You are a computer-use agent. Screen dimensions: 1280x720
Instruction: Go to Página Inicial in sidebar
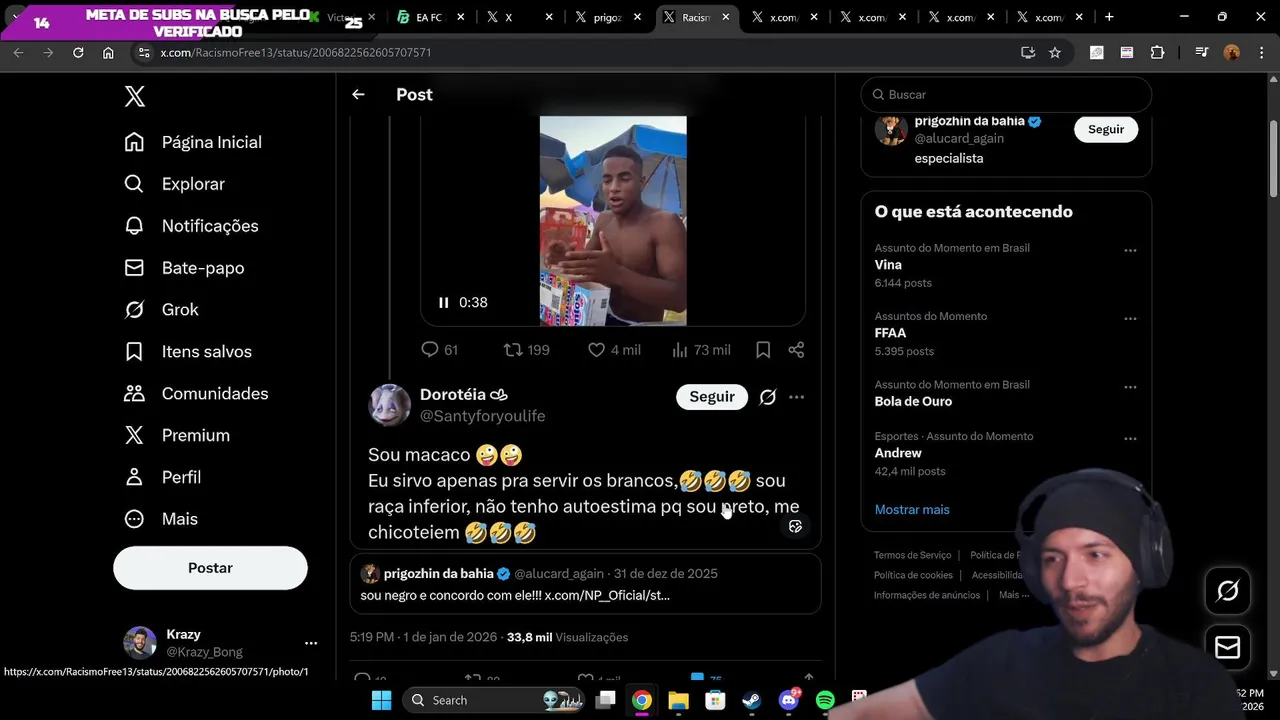tap(193, 142)
